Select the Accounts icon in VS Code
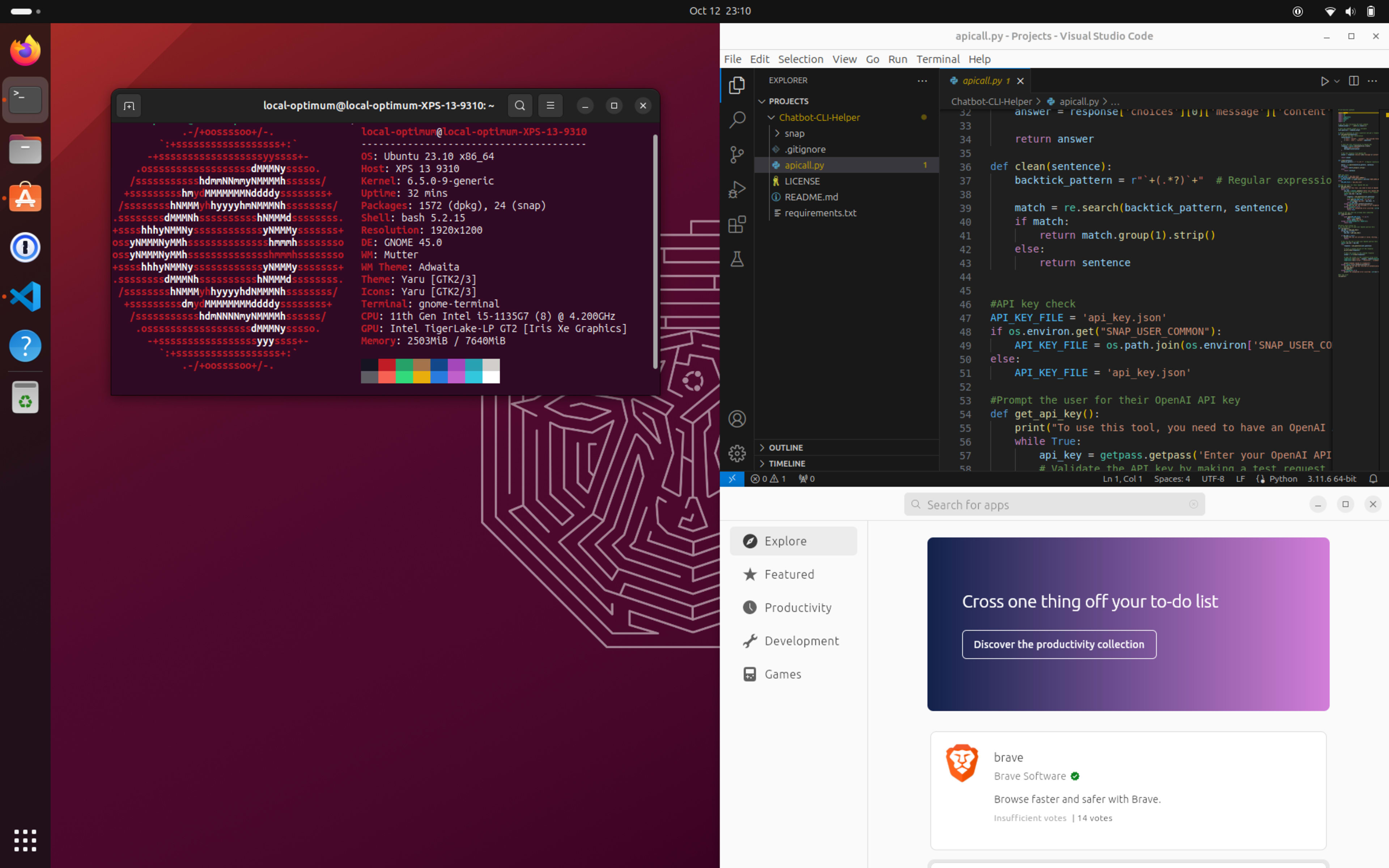 pos(737,418)
